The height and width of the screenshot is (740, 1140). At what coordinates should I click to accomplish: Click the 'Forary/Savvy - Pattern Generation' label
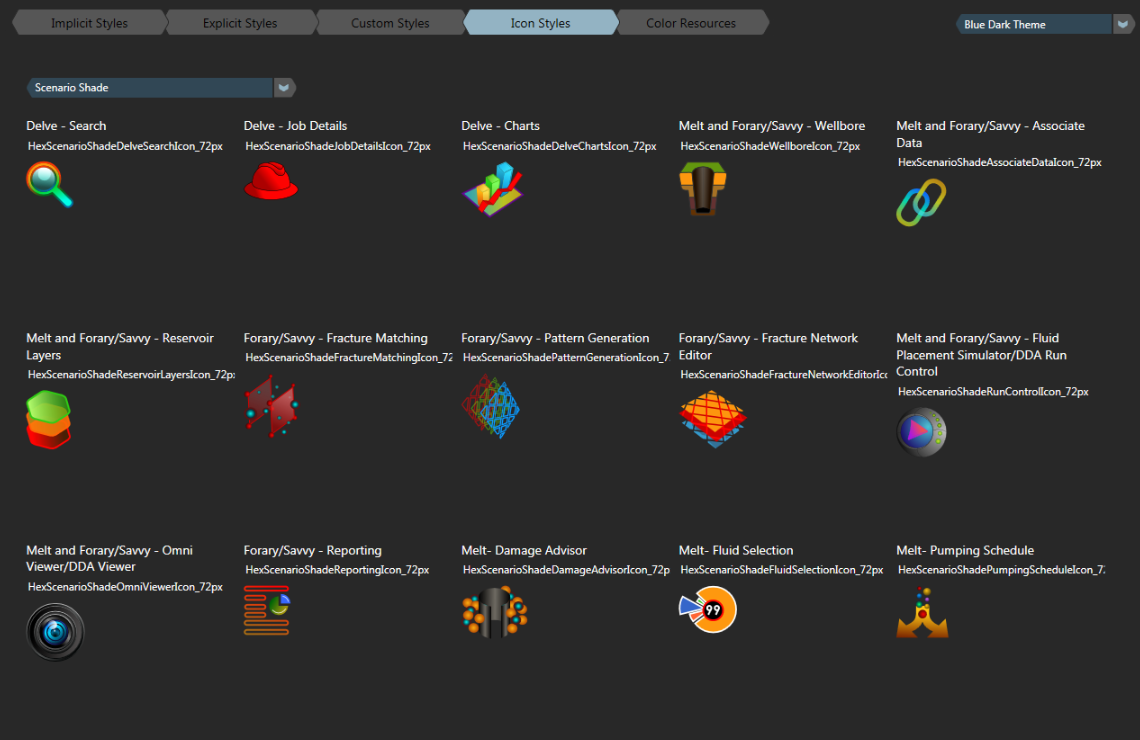point(555,338)
